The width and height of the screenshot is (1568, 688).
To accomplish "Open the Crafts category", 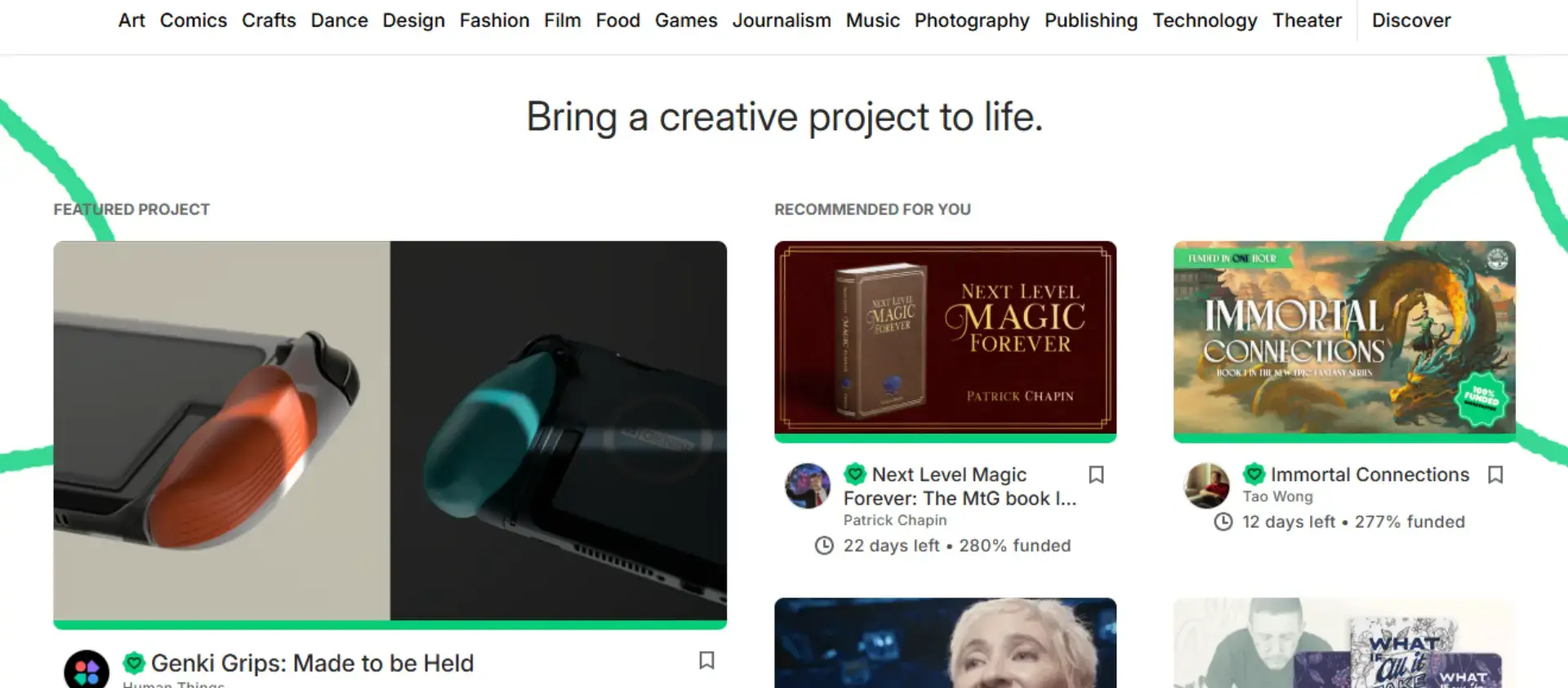I will [x=269, y=20].
